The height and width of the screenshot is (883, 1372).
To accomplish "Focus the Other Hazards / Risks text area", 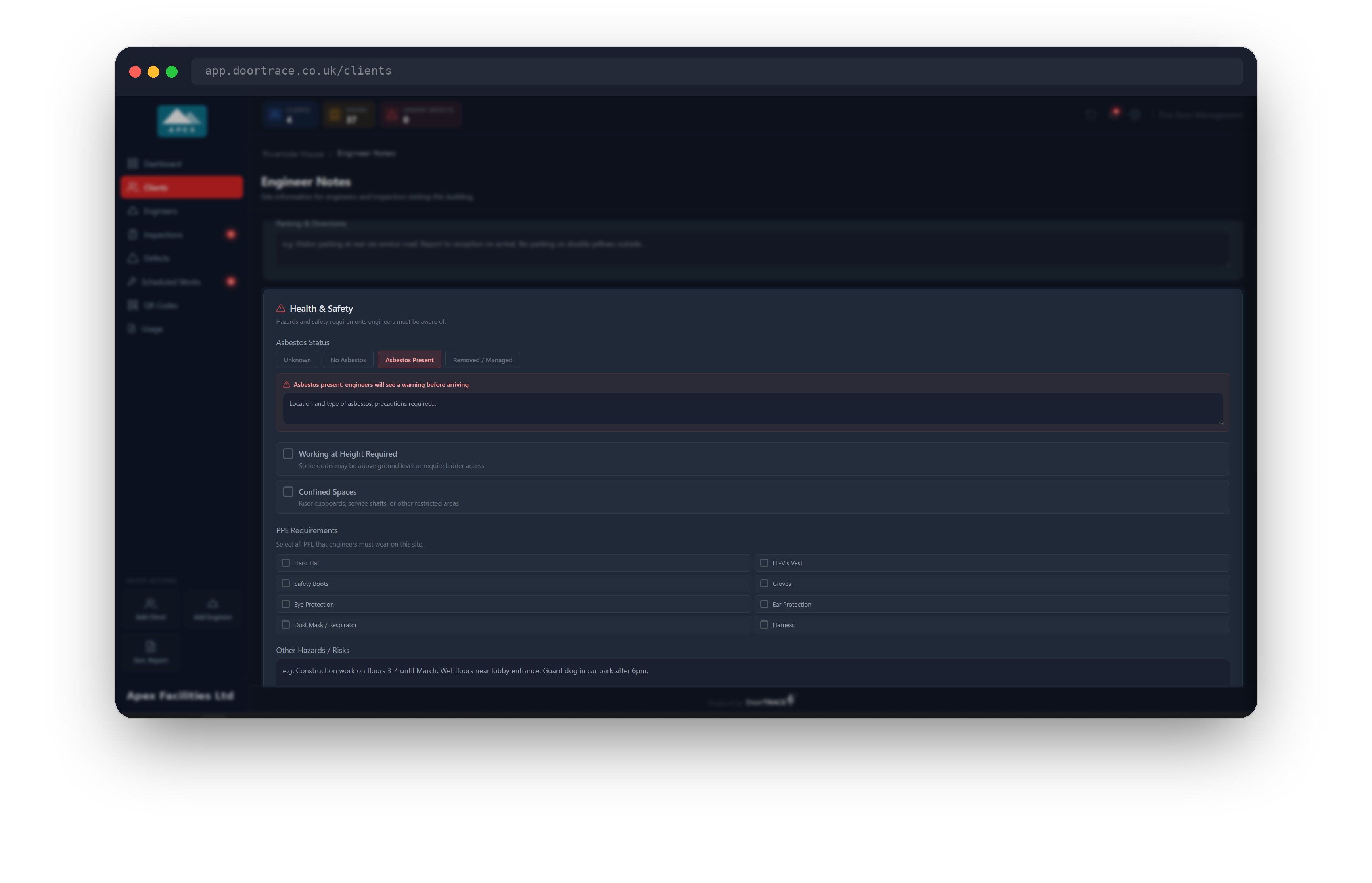I will click(753, 673).
